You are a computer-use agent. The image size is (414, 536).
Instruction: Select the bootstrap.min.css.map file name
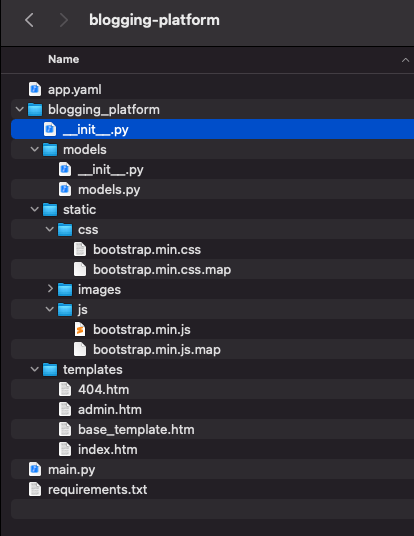(x=162, y=270)
